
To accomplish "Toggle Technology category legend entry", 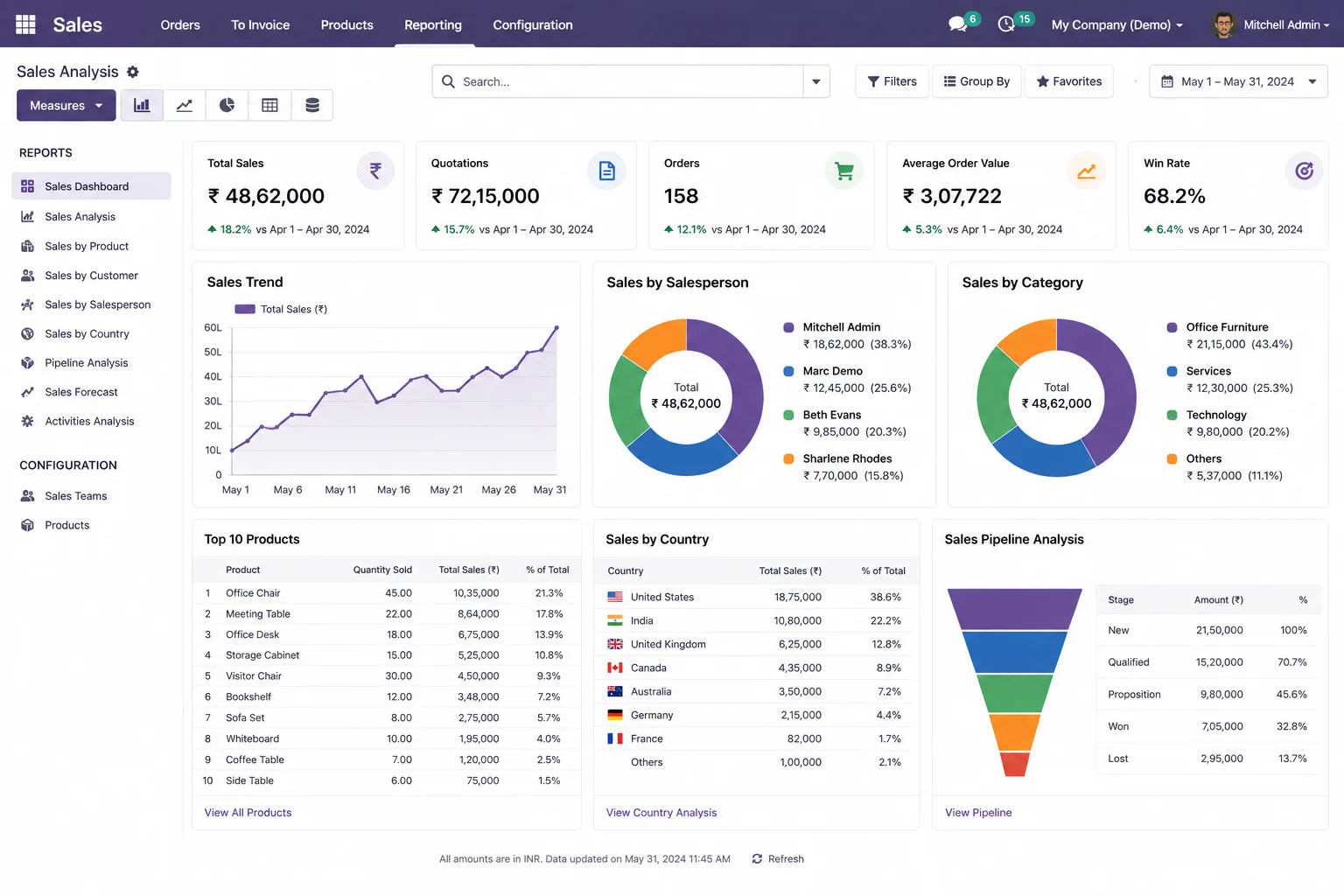I will click(1207, 415).
